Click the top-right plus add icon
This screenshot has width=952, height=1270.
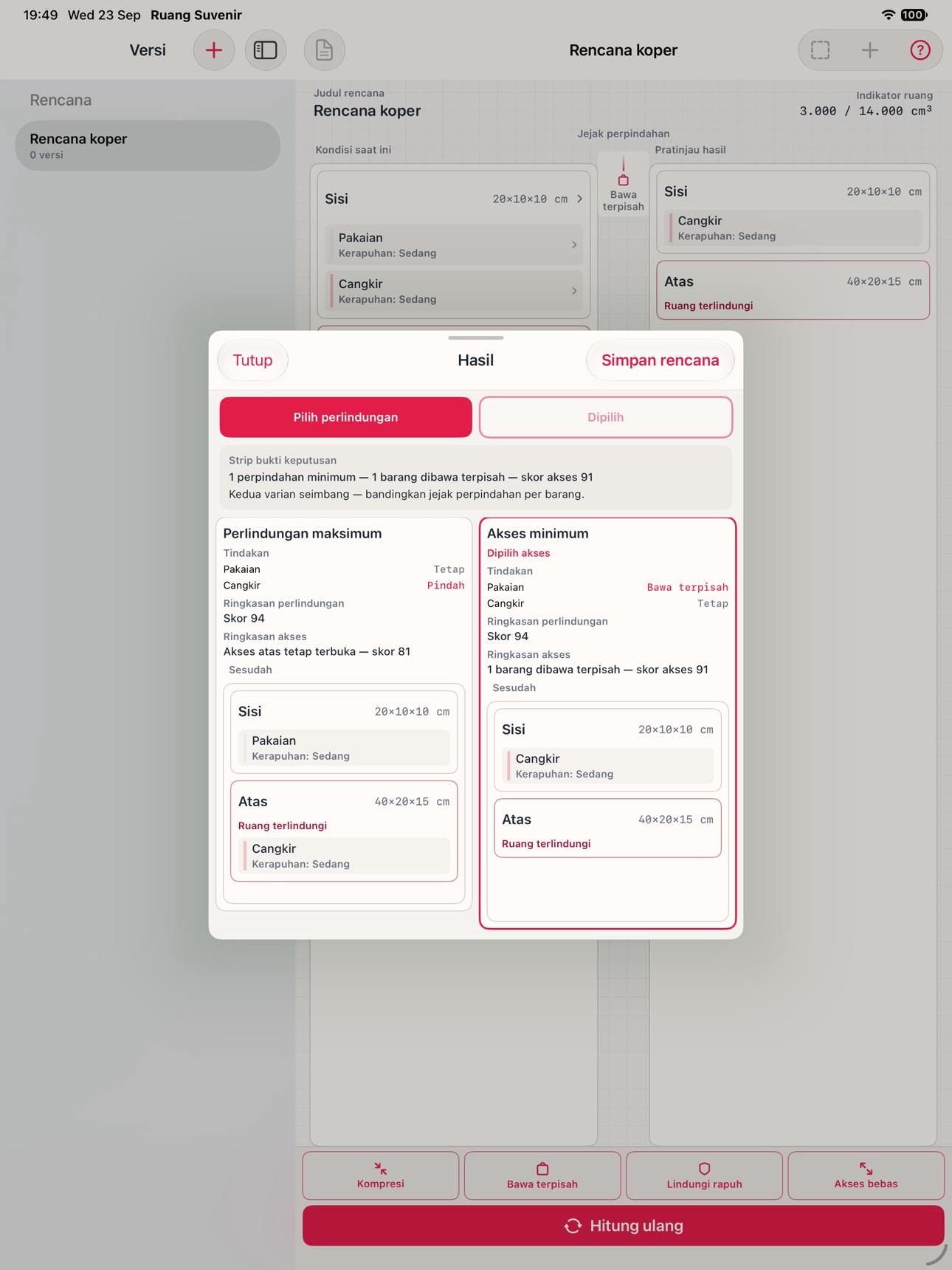(870, 50)
